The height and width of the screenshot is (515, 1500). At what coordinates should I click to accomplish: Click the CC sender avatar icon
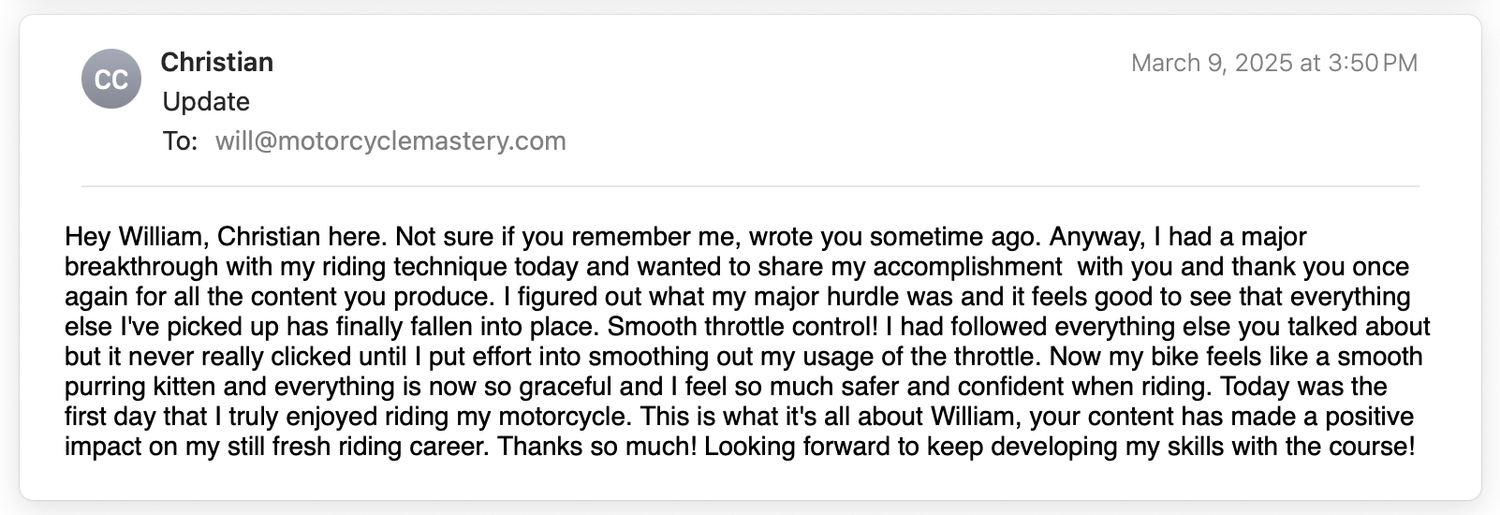[111, 79]
